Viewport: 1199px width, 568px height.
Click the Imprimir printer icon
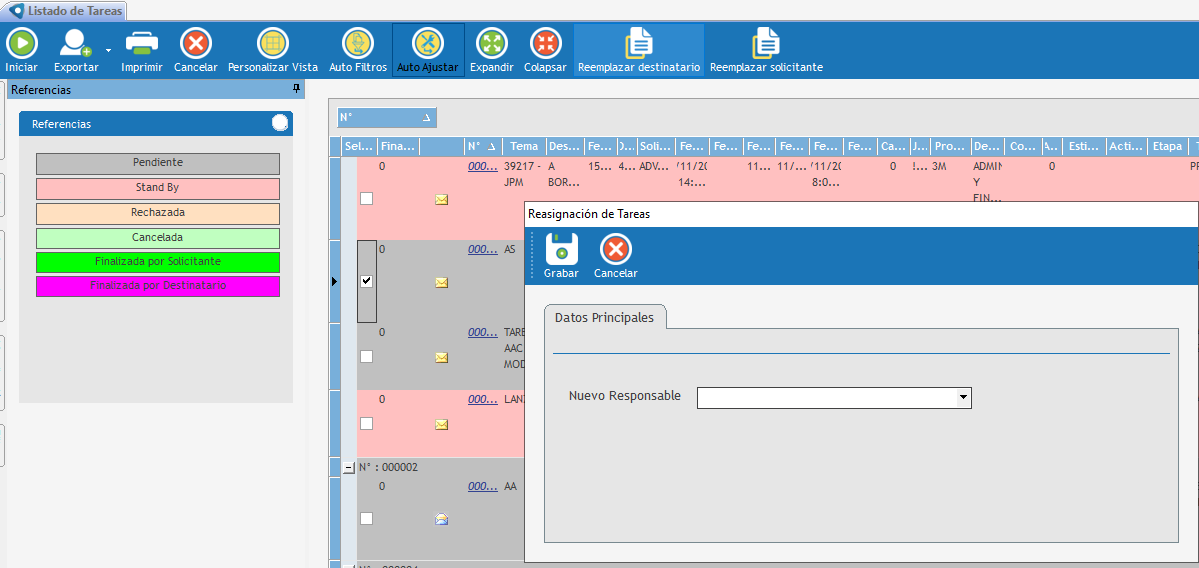[141, 43]
